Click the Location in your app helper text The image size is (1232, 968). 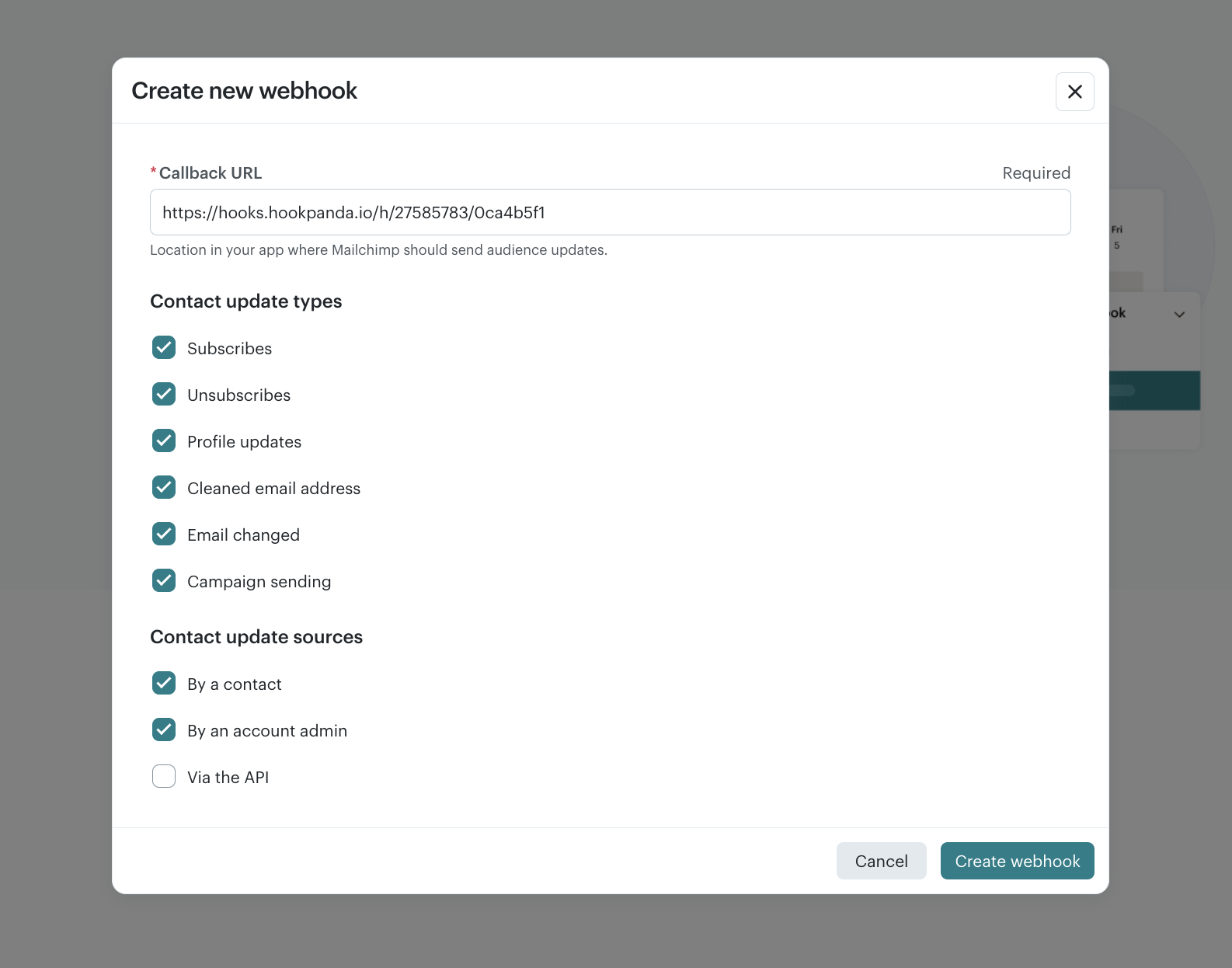[378, 249]
